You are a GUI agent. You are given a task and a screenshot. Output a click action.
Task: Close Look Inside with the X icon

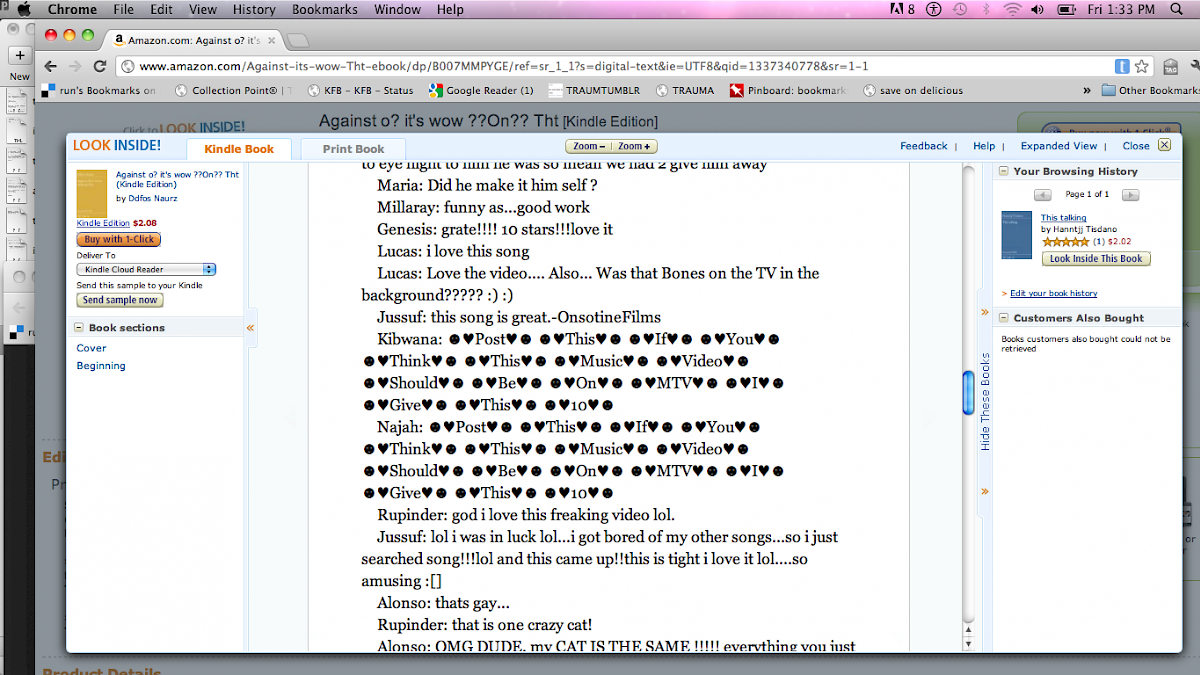[1164, 145]
